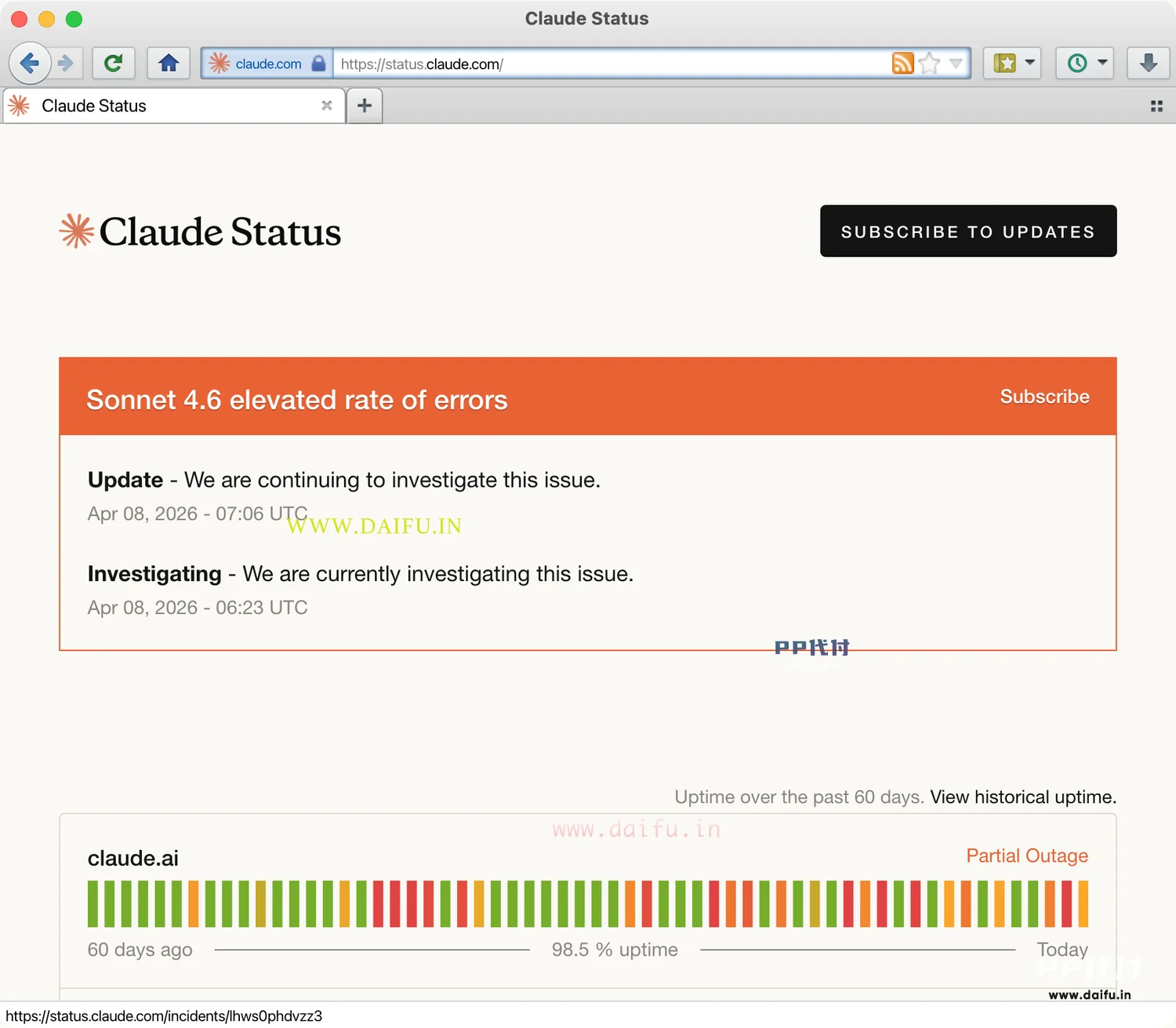Close the Claude Status tab
This screenshot has width=1176, height=1028.
[327, 105]
